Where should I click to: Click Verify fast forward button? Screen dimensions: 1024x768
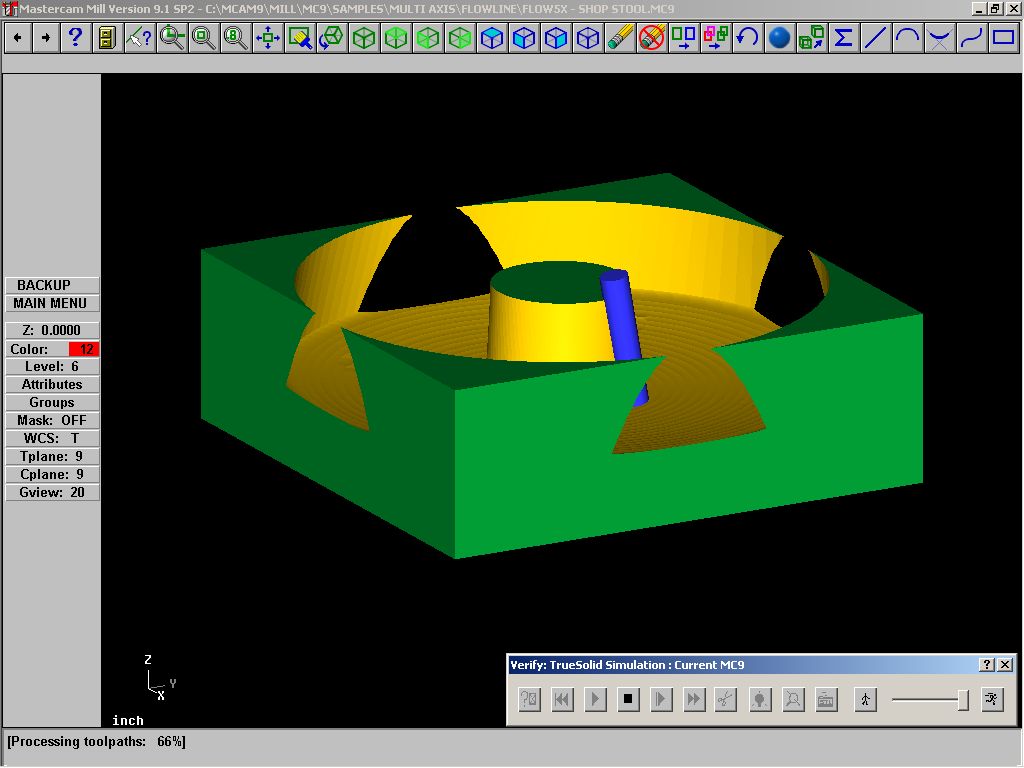tap(694, 699)
